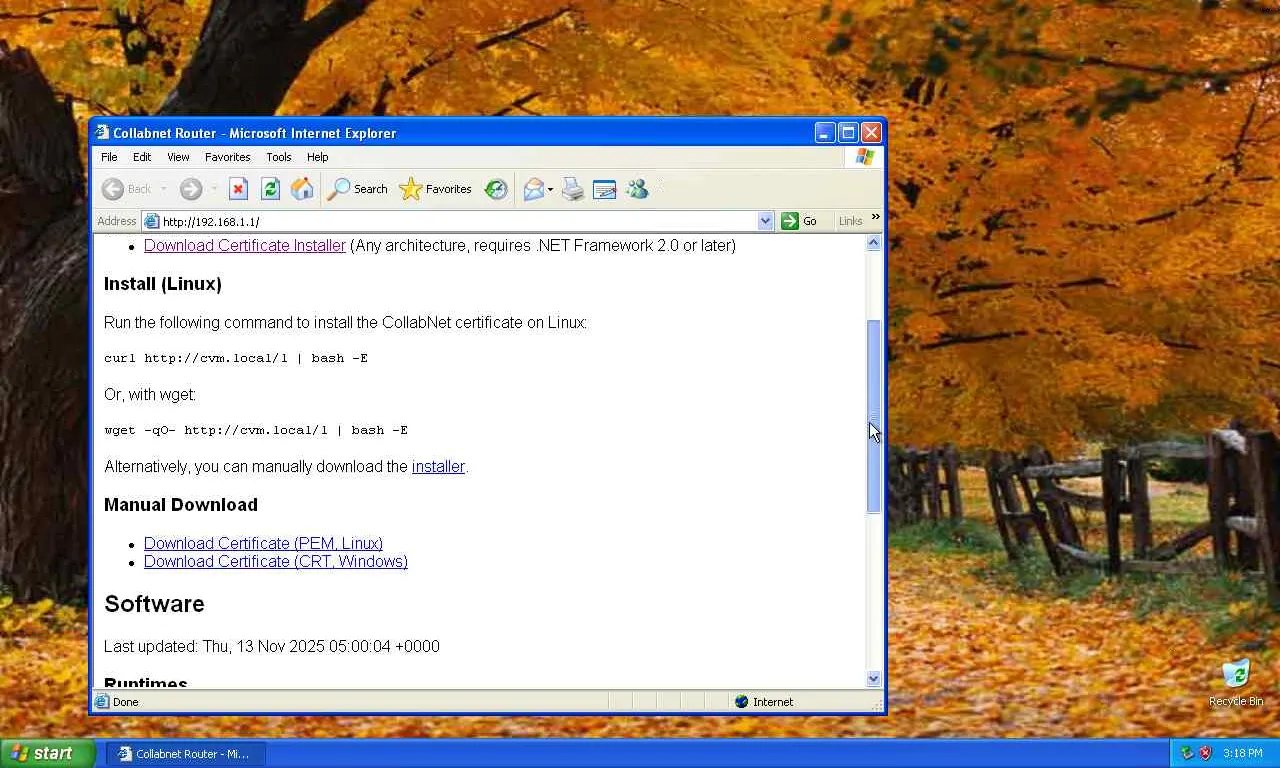Image resolution: width=1280 pixels, height=768 pixels.
Task: Open the History toolbar icon
Action: pos(496,189)
